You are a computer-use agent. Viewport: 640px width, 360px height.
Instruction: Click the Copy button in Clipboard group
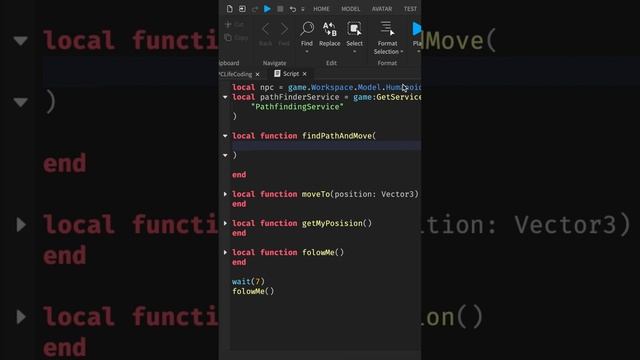236,38
